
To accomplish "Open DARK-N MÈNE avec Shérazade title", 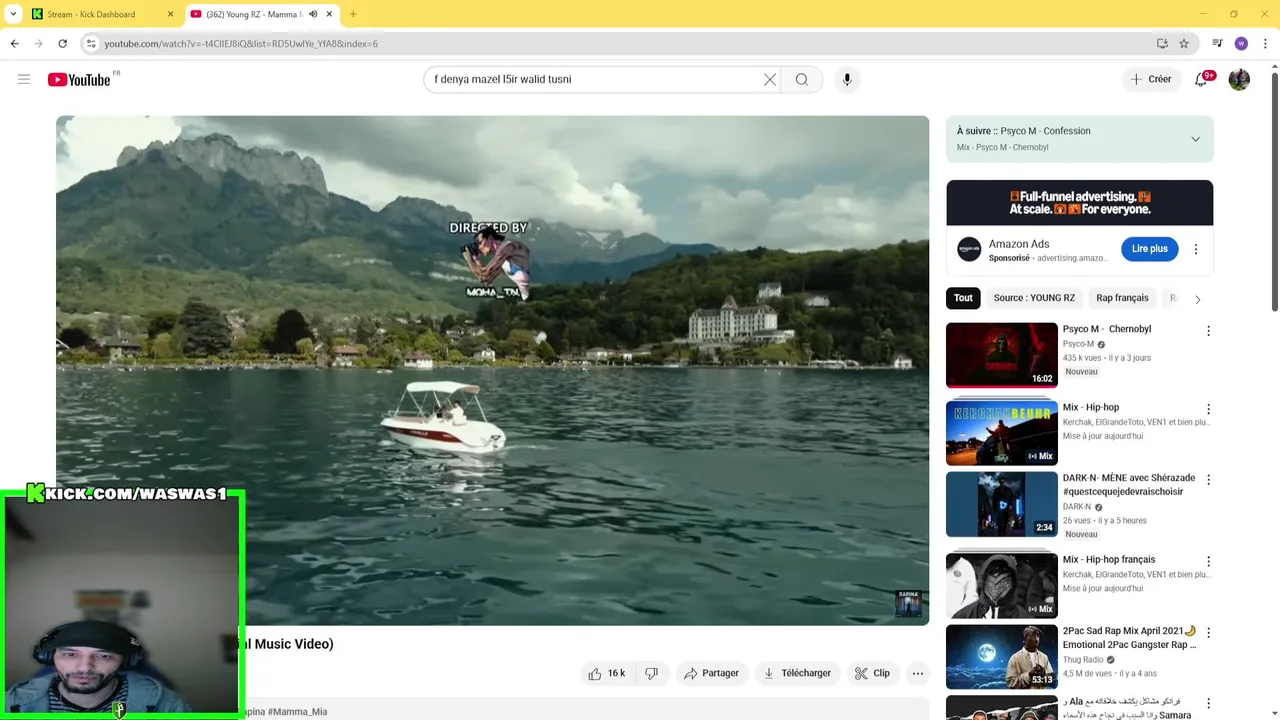I will click(1129, 485).
